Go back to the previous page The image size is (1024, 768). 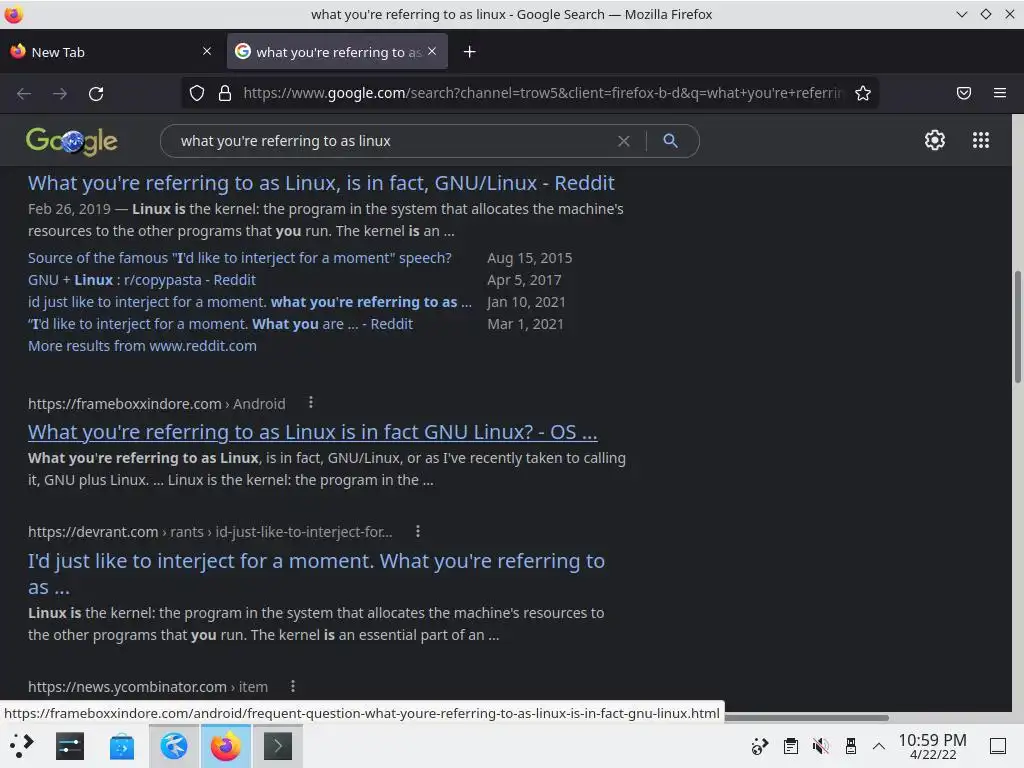tap(24, 93)
